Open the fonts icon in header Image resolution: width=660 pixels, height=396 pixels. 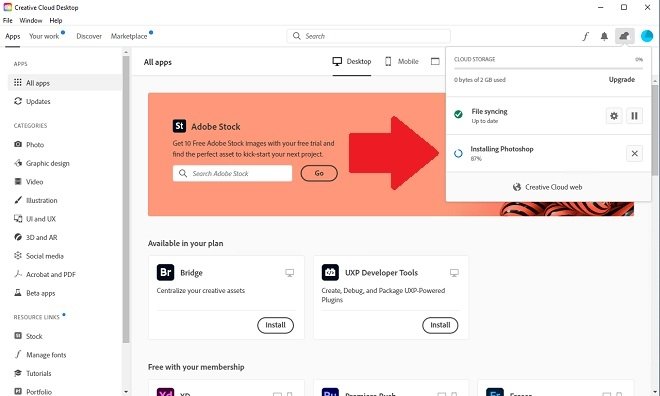point(585,36)
